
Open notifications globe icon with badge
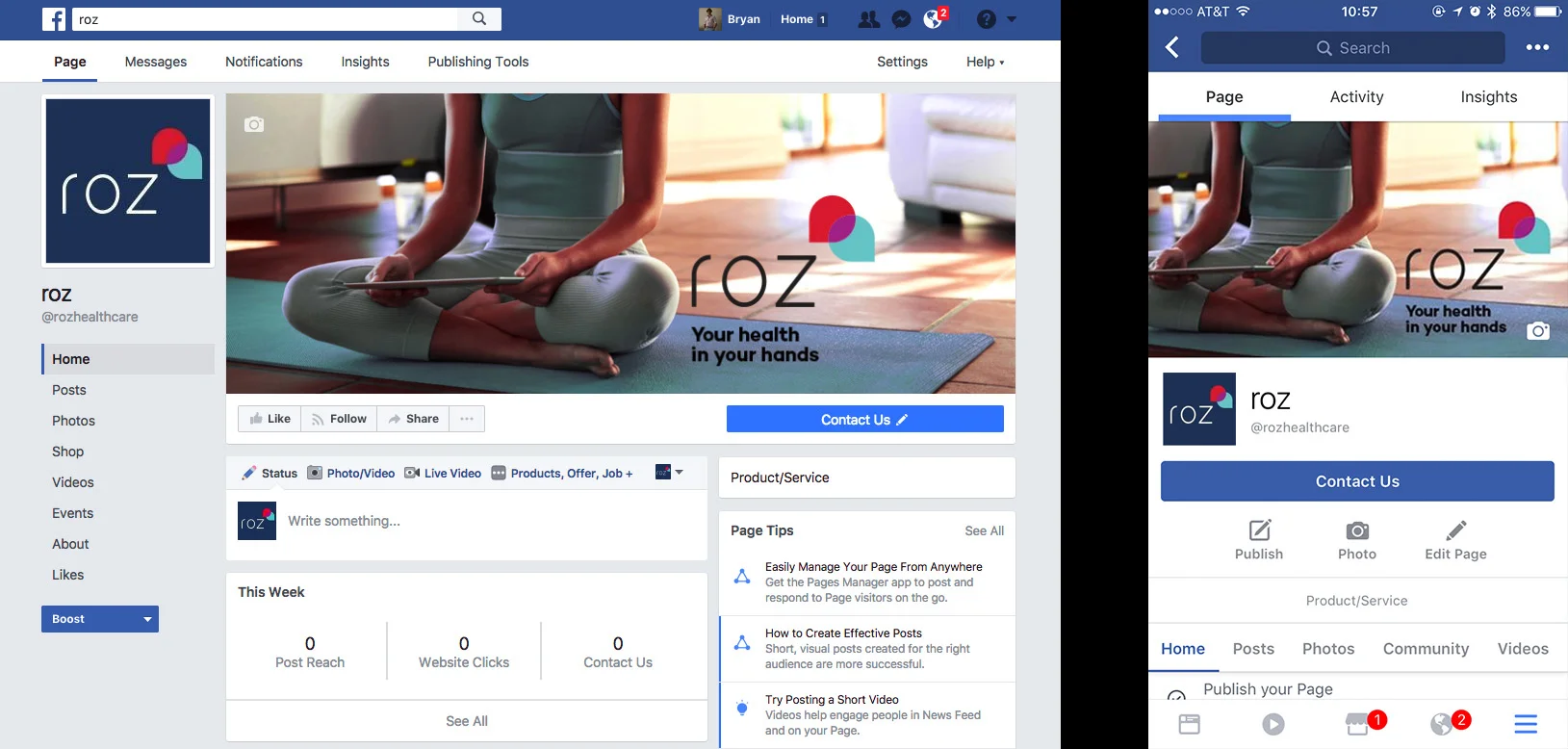[x=934, y=18]
